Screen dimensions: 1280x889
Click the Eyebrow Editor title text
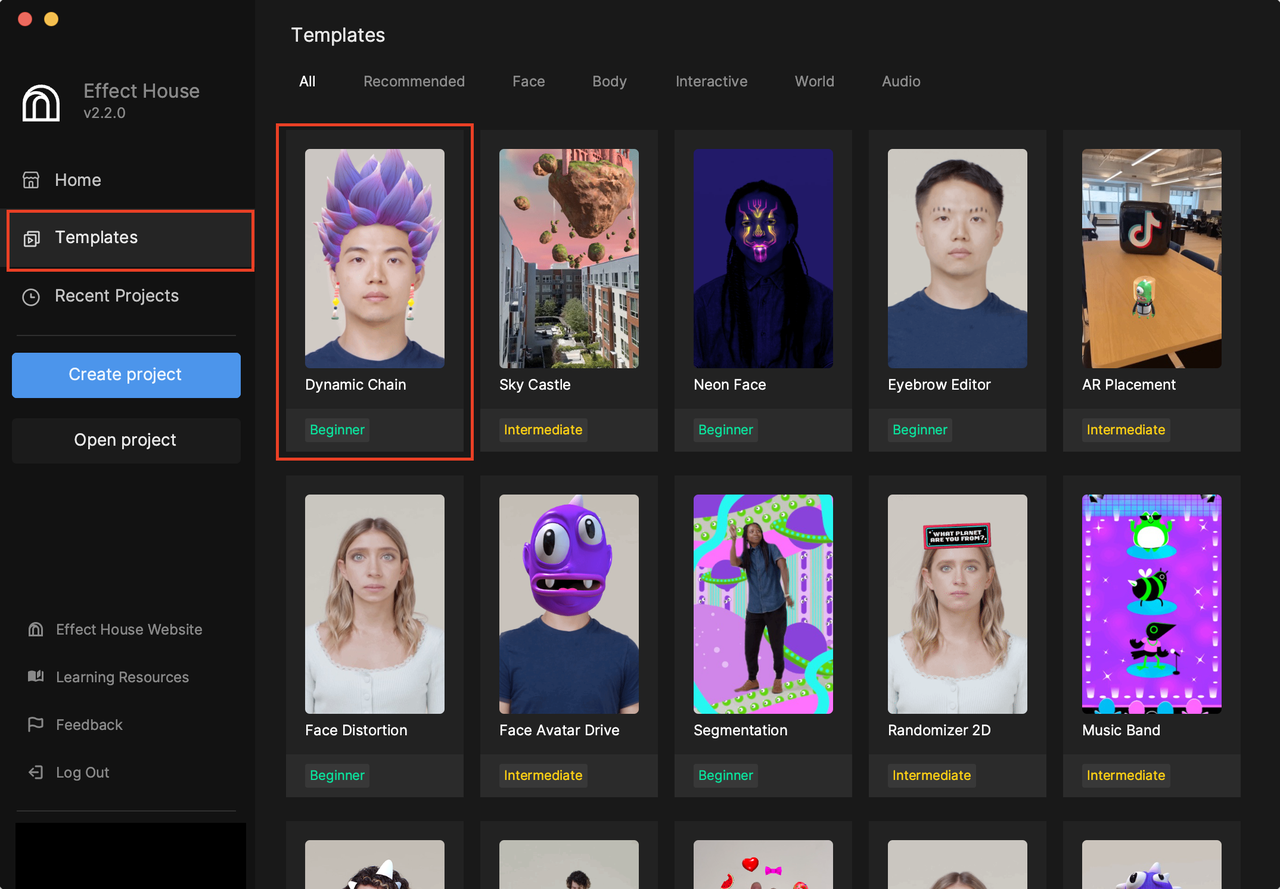pyautogui.click(x=939, y=385)
